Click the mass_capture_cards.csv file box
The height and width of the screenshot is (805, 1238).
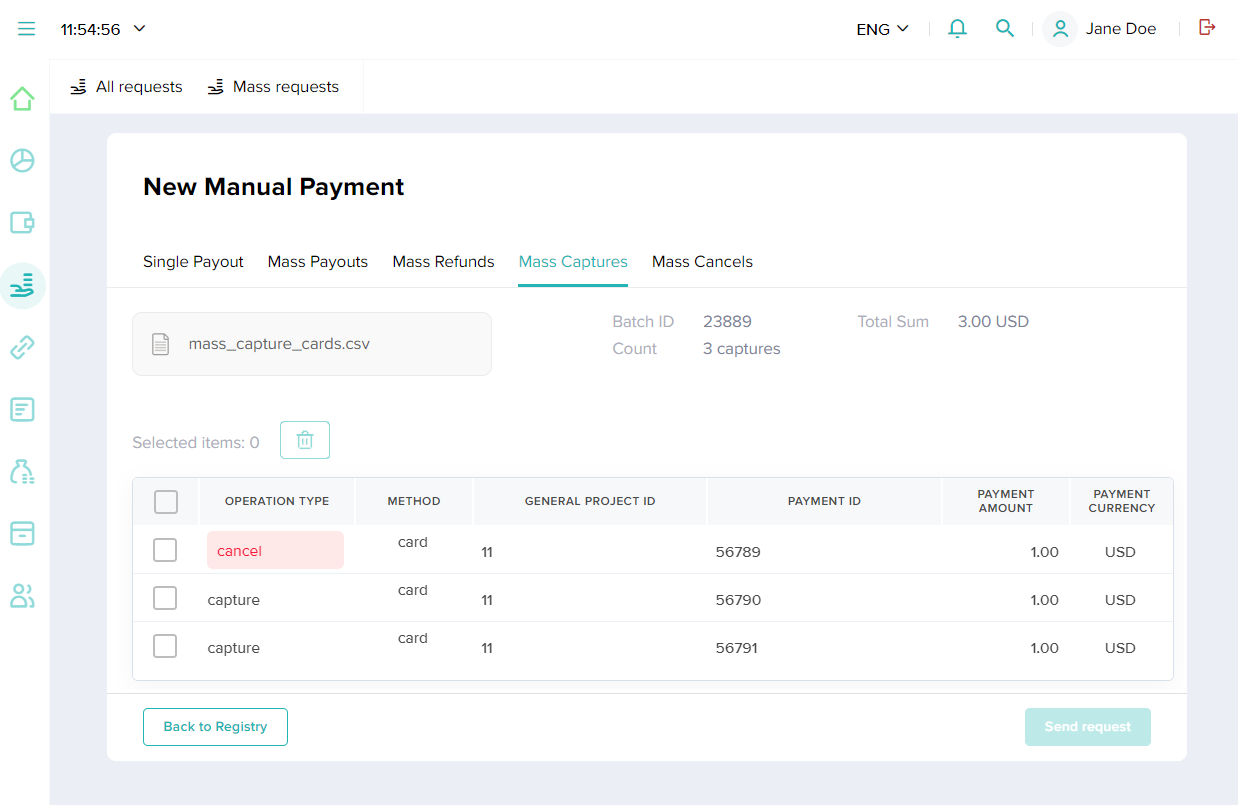click(311, 344)
